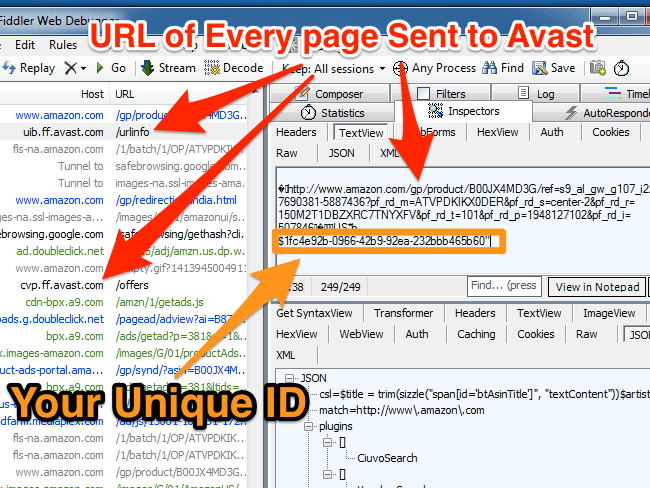Screen dimensions: 650x488
Task: Click the Remove (X) sessions icon
Action: 70,68
